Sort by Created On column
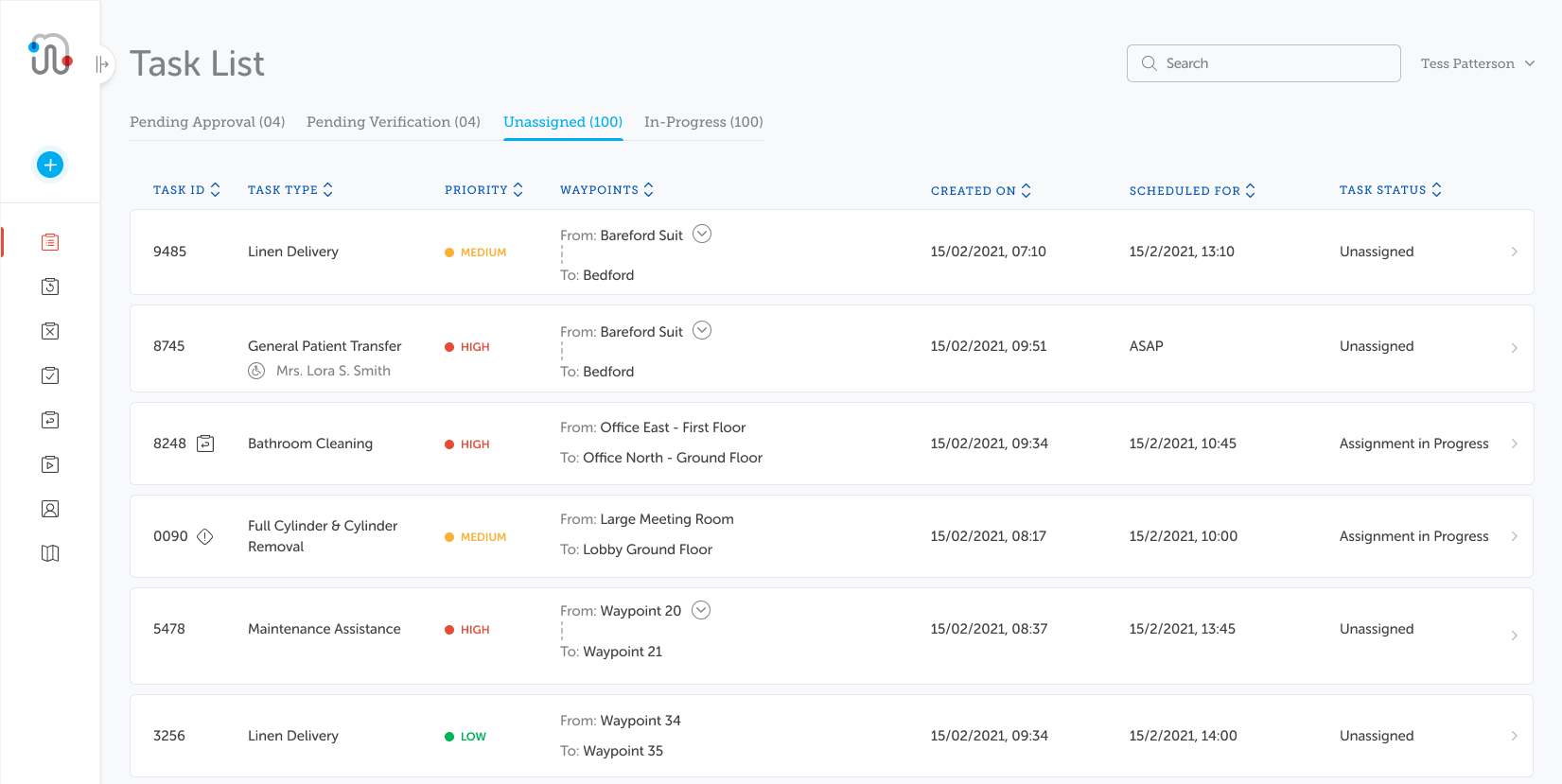1562x784 pixels. [x=980, y=191]
